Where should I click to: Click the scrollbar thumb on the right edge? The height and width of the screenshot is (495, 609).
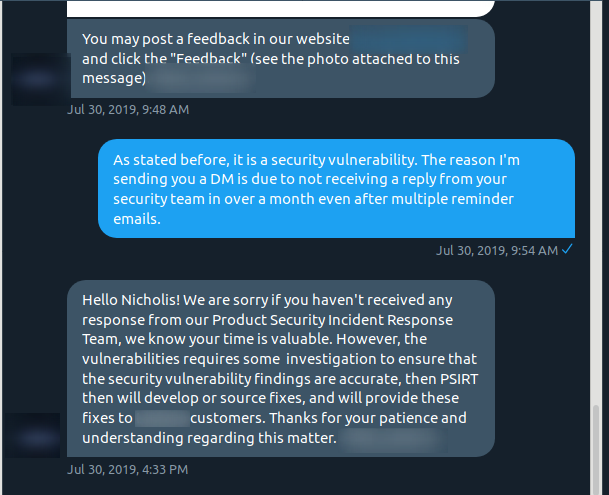pyautogui.click(x=595, y=450)
